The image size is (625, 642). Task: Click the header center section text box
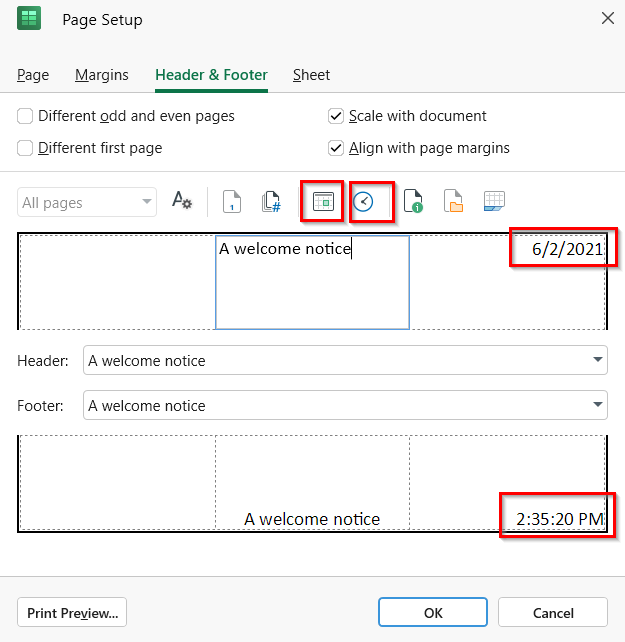click(x=312, y=283)
